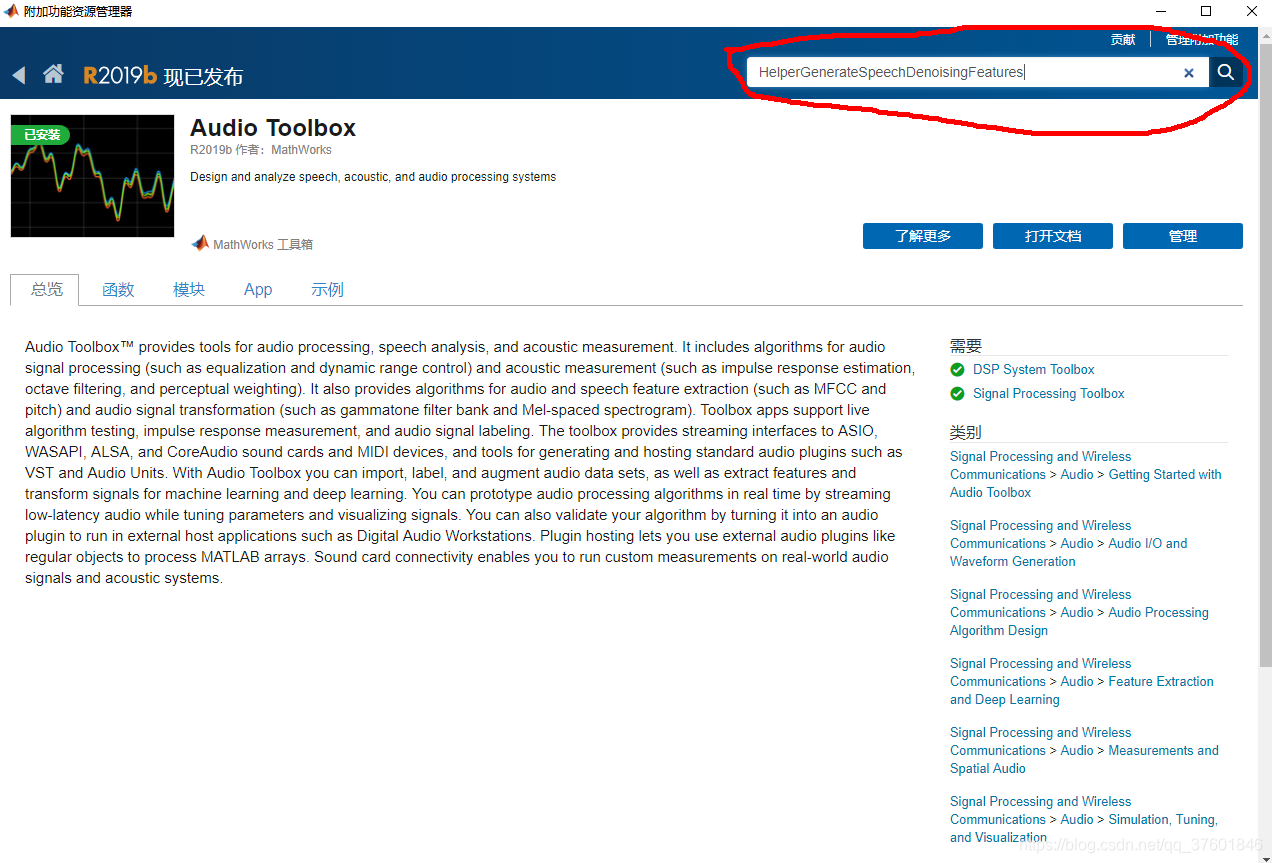The width and height of the screenshot is (1272, 863).
Task: Open the Add-On Explorer home icon
Action: (53, 74)
